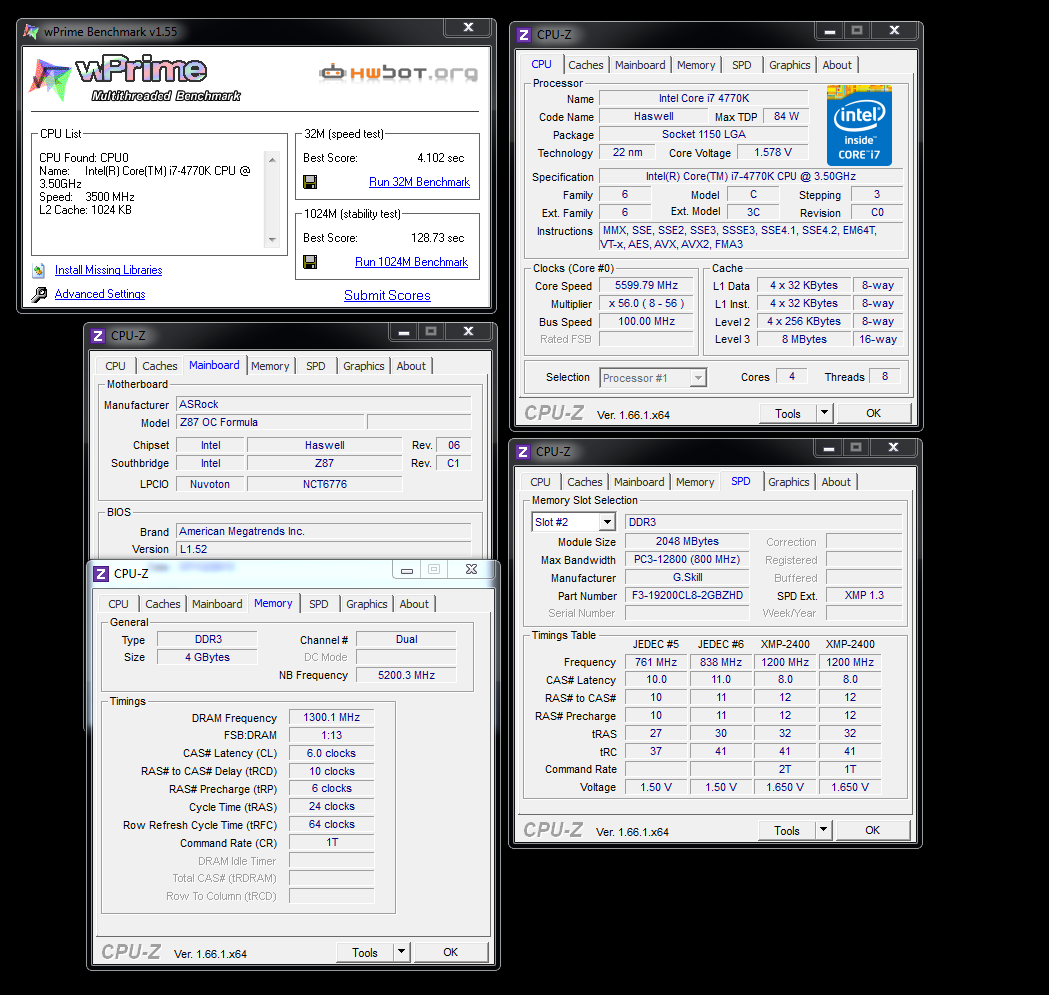This screenshot has width=1049, height=995.
Task: Switch to Memory tab in the SPD window
Action: coord(695,482)
